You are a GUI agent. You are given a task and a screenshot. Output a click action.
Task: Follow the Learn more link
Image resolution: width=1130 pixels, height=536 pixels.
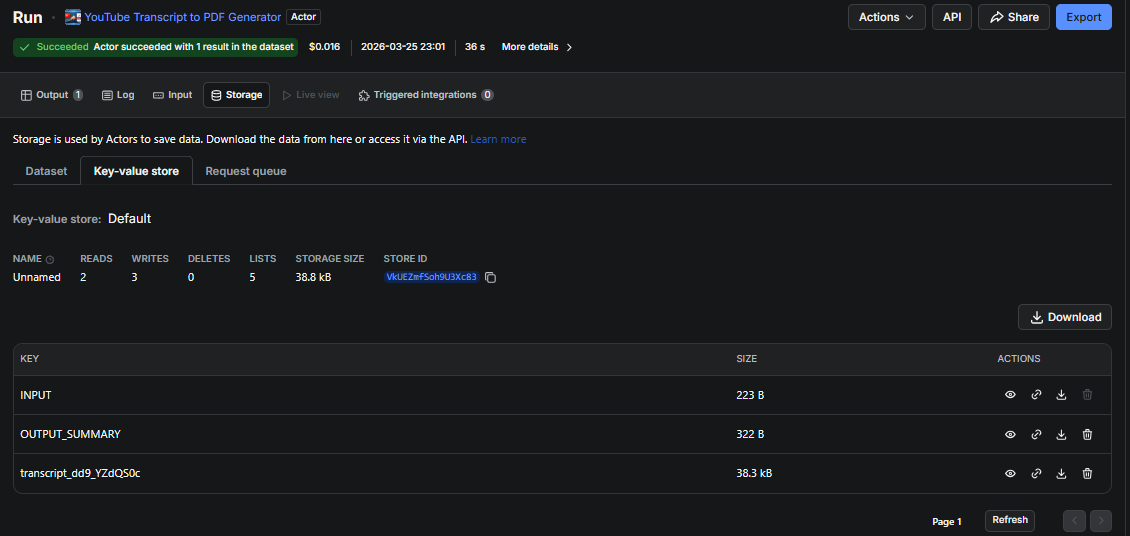pyautogui.click(x=498, y=139)
